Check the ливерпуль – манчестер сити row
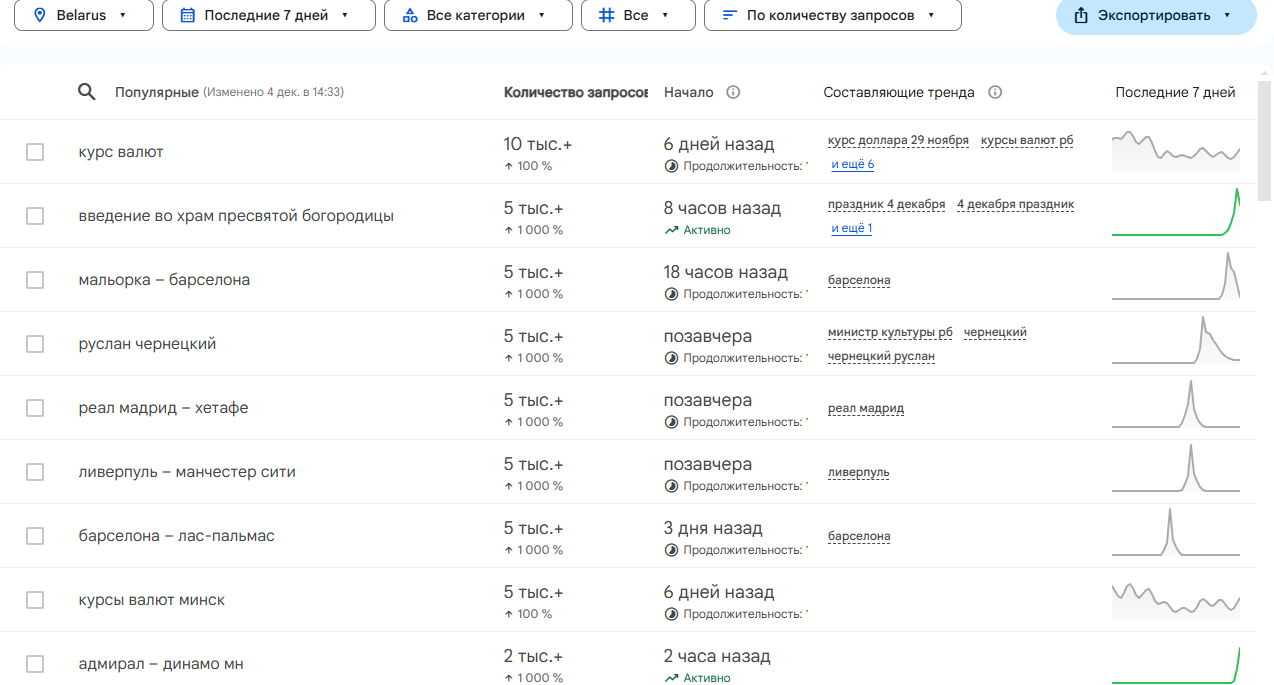 [35, 472]
